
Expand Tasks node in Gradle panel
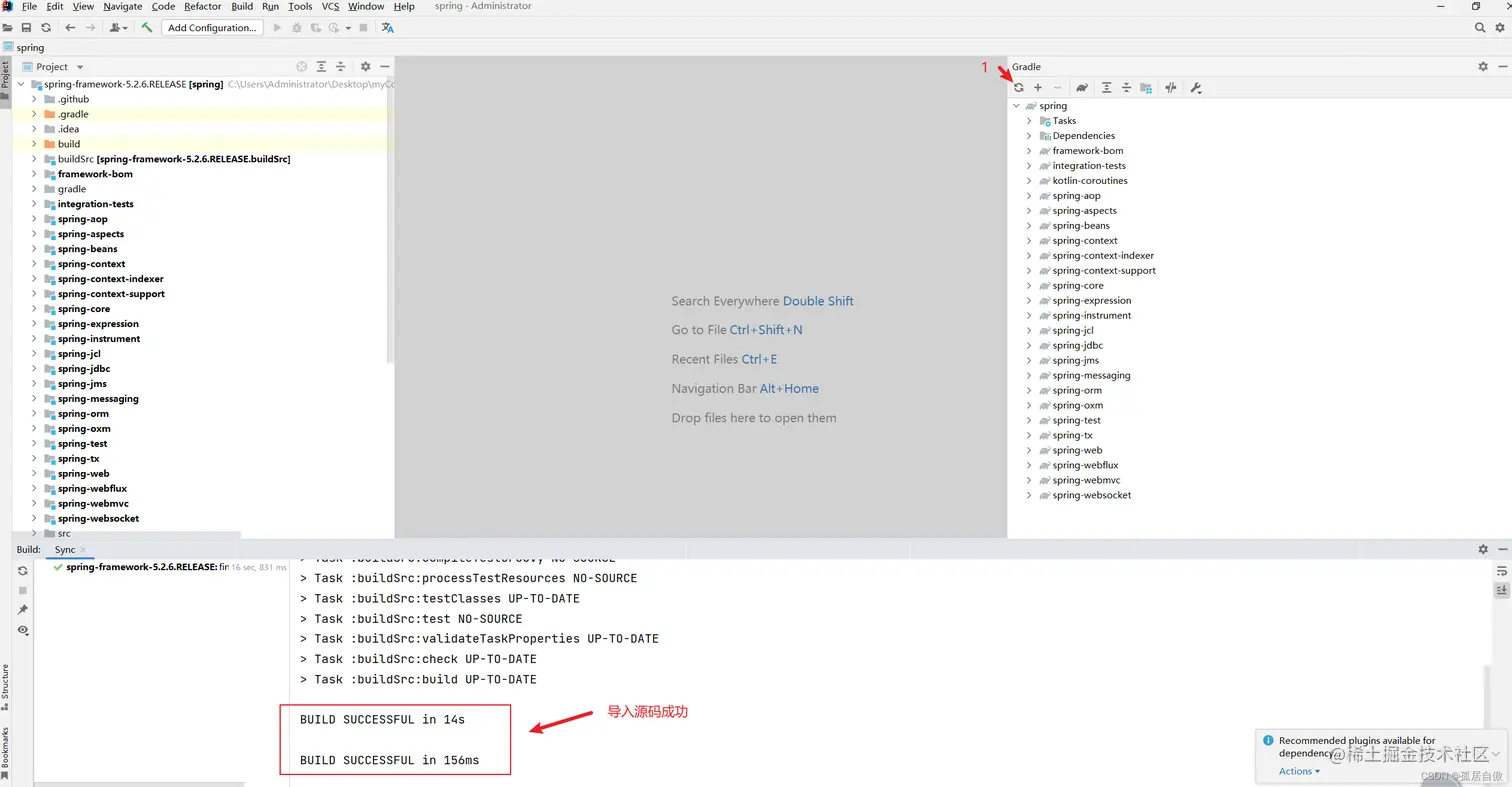[x=1029, y=121]
